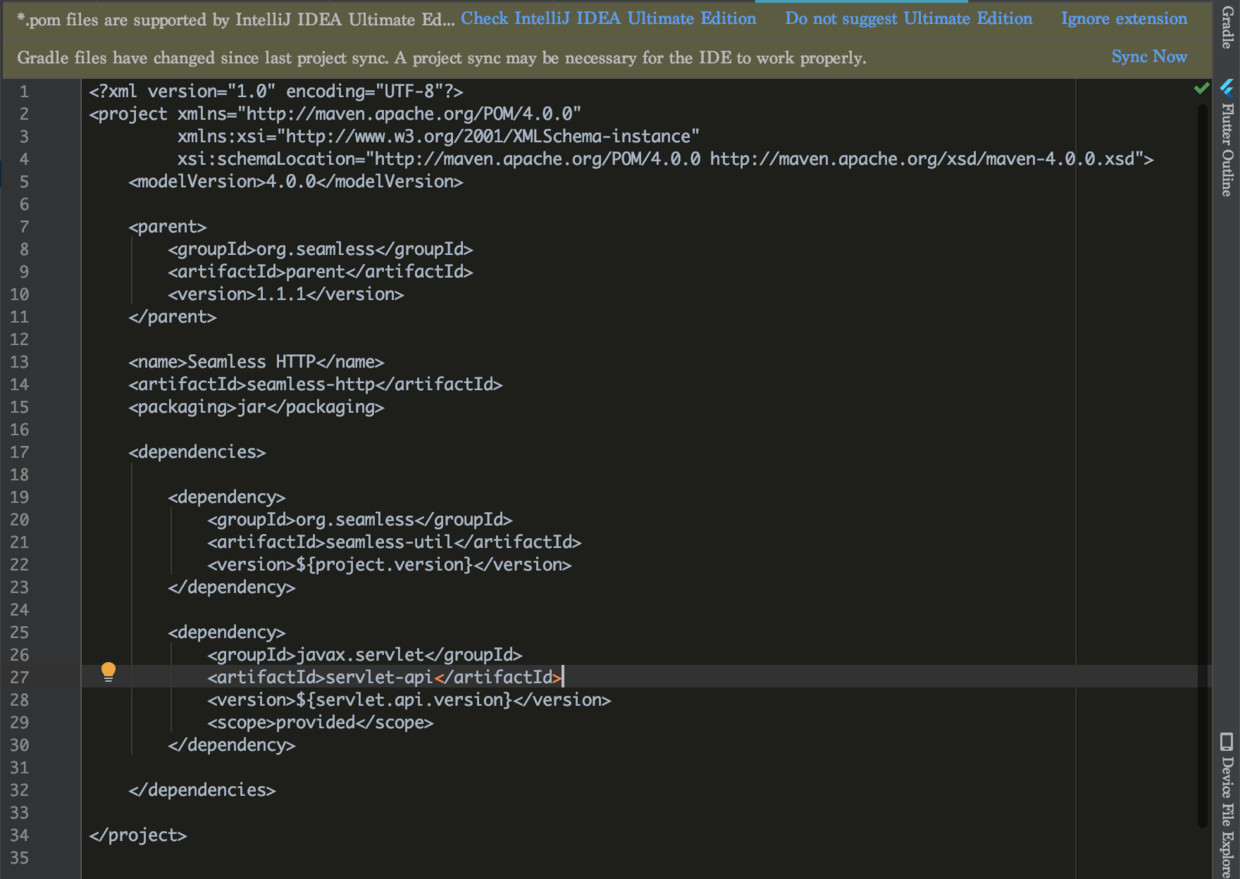
Task: Click the Ignore extension link
Action: 1124,18
